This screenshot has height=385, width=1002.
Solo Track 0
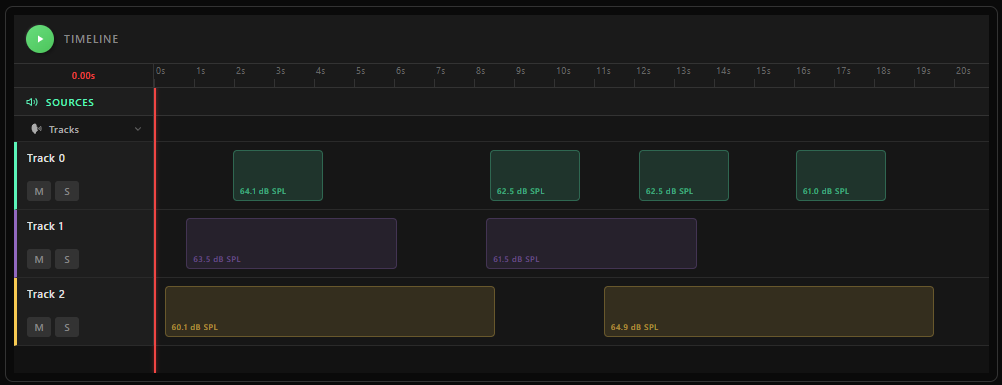click(x=67, y=191)
